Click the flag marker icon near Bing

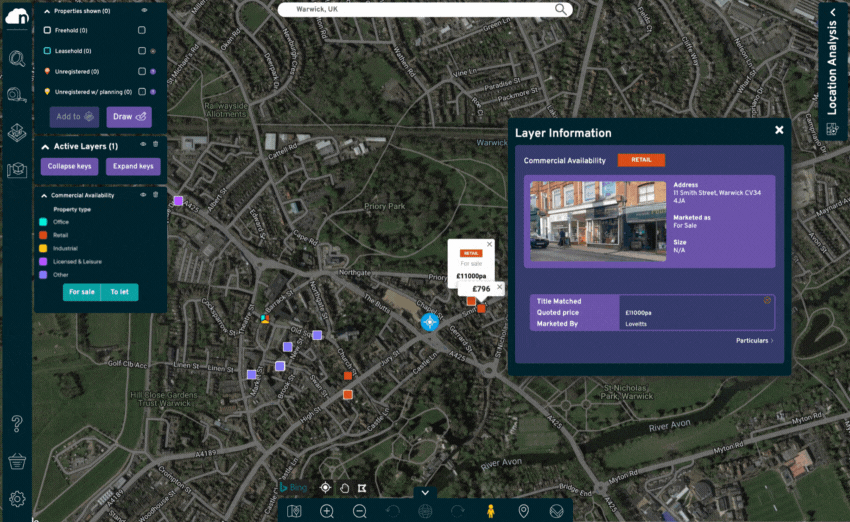click(x=362, y=488)
